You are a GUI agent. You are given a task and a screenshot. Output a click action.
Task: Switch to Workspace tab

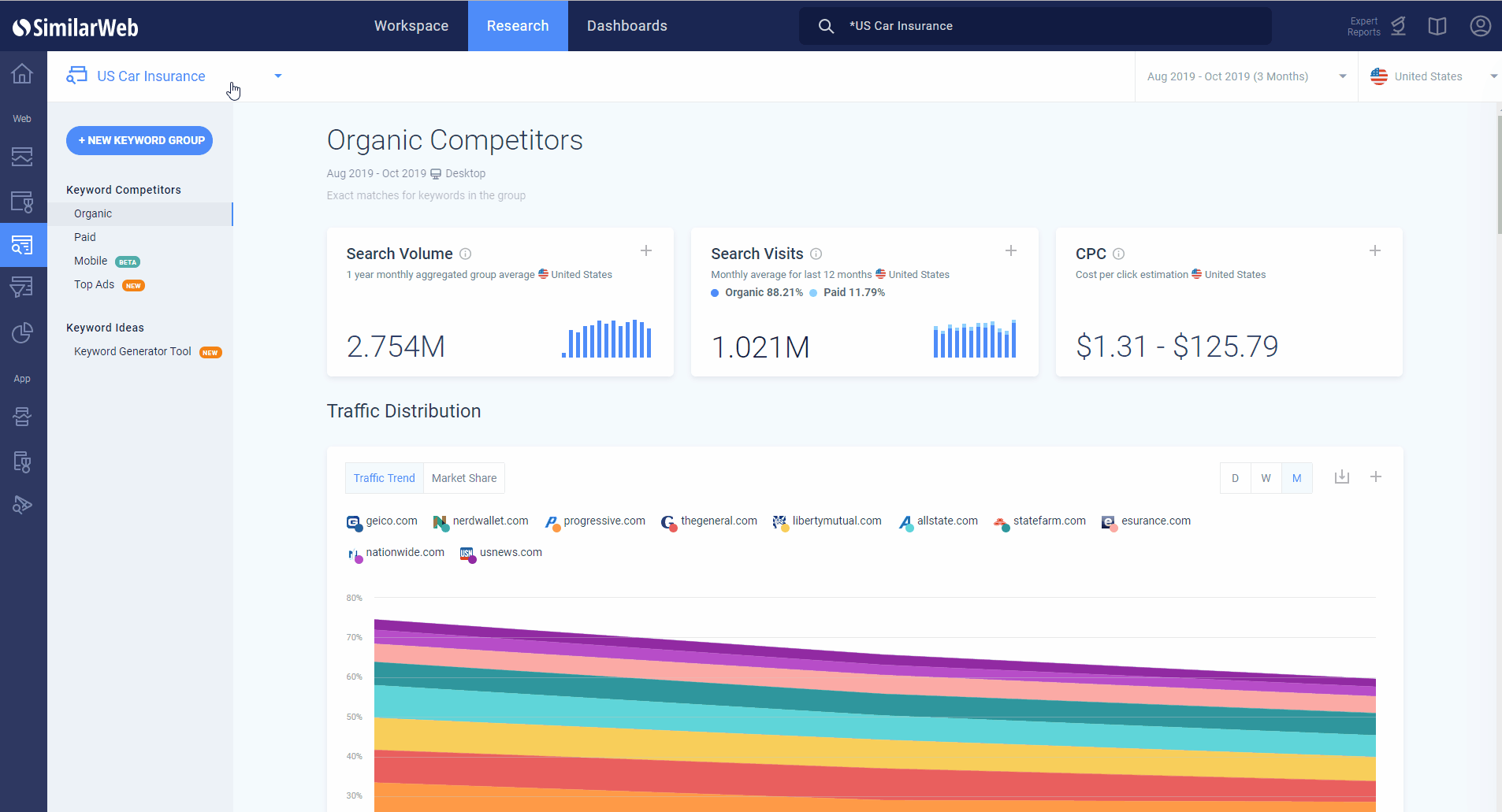point(411,26)
